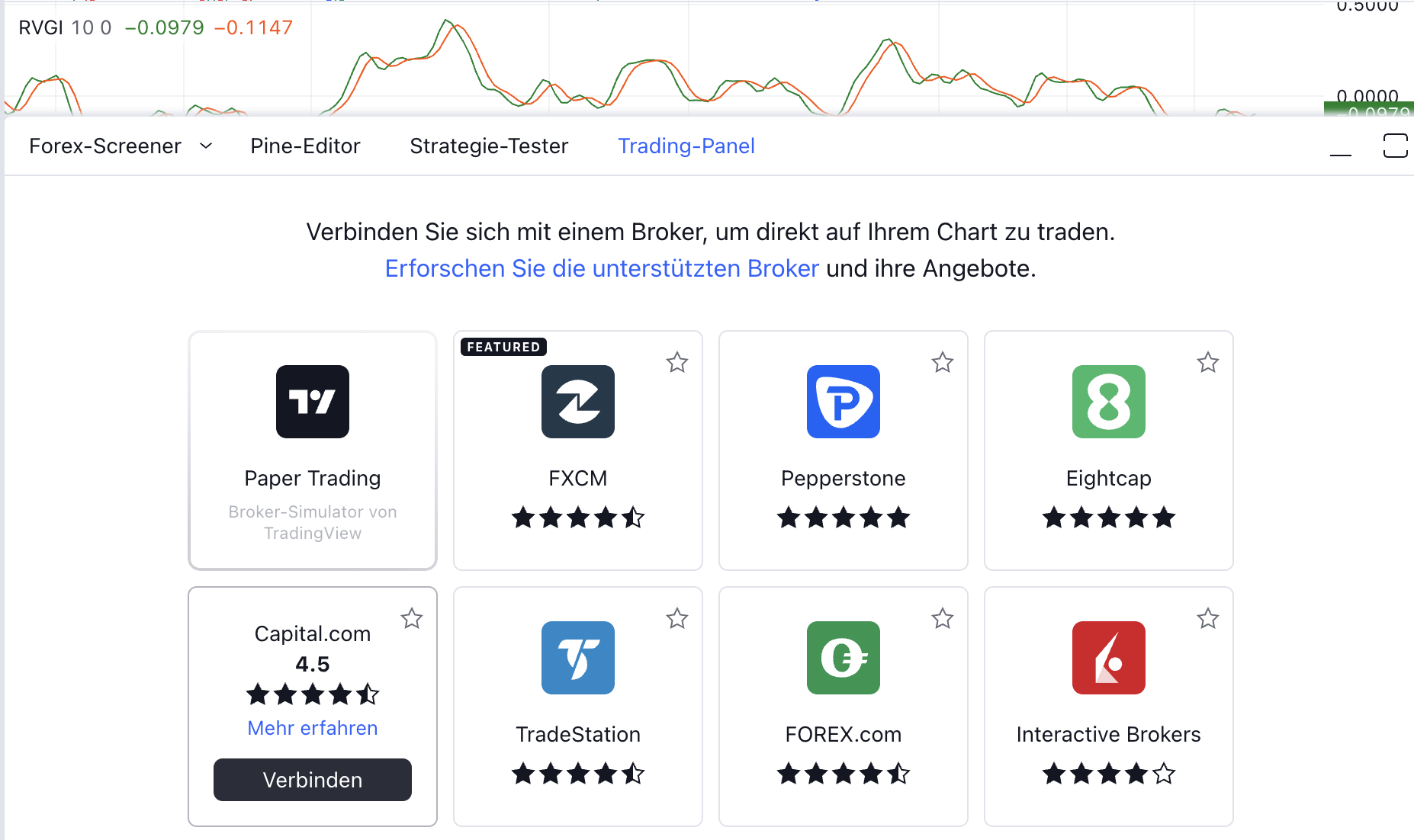1414x840 pixels.
Task: Choose the Pepperstone broker icon
Action: click(x=844, y=402)
